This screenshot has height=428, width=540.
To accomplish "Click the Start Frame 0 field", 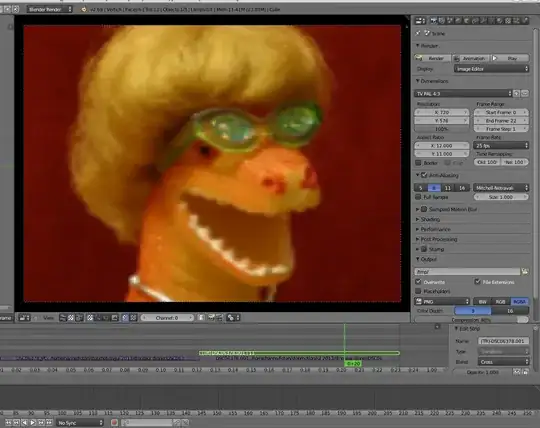I will pyautogui.click(x=501, y=112).
